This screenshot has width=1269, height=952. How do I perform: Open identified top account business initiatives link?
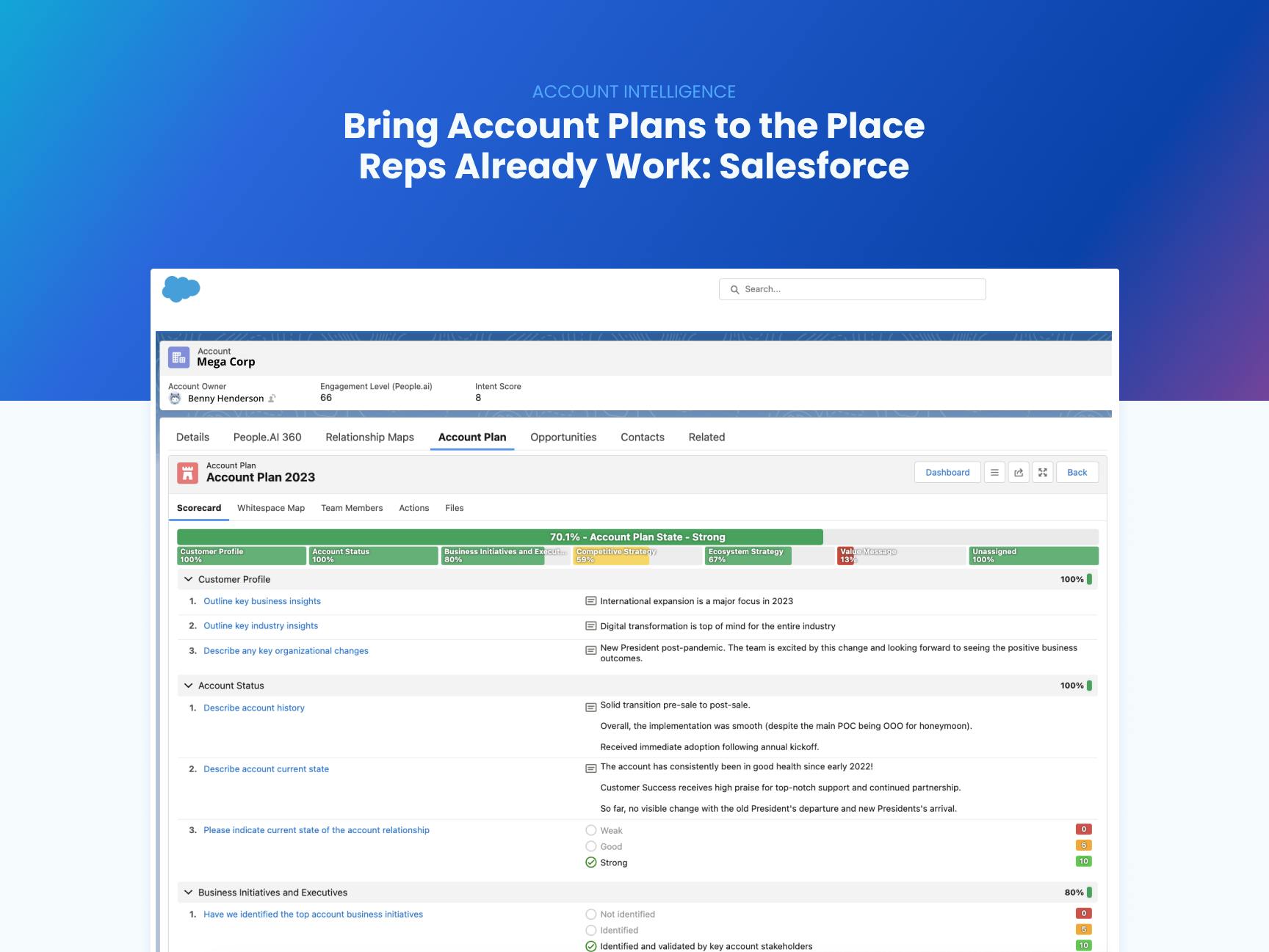[x=314, y=915]
